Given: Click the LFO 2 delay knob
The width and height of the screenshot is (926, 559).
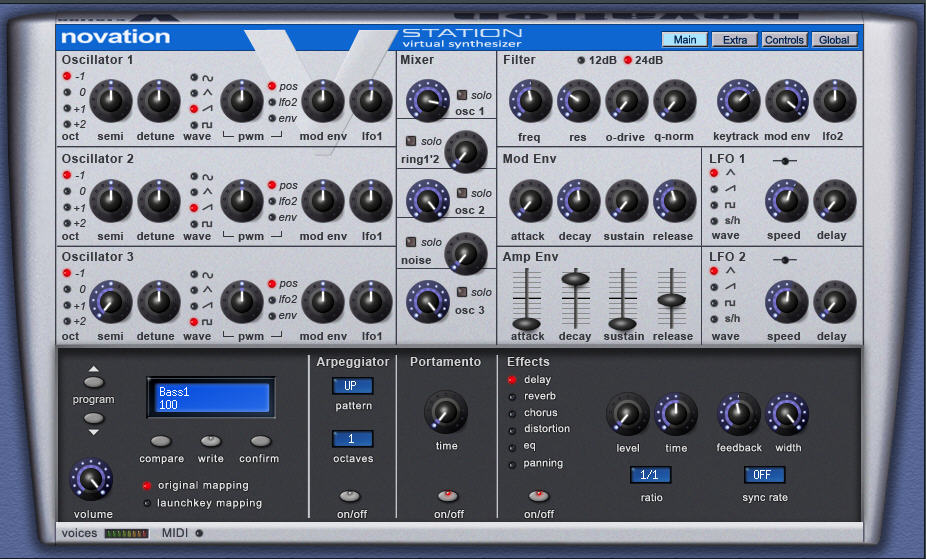Looking at the screenshot, I should (x=834, y=302).
